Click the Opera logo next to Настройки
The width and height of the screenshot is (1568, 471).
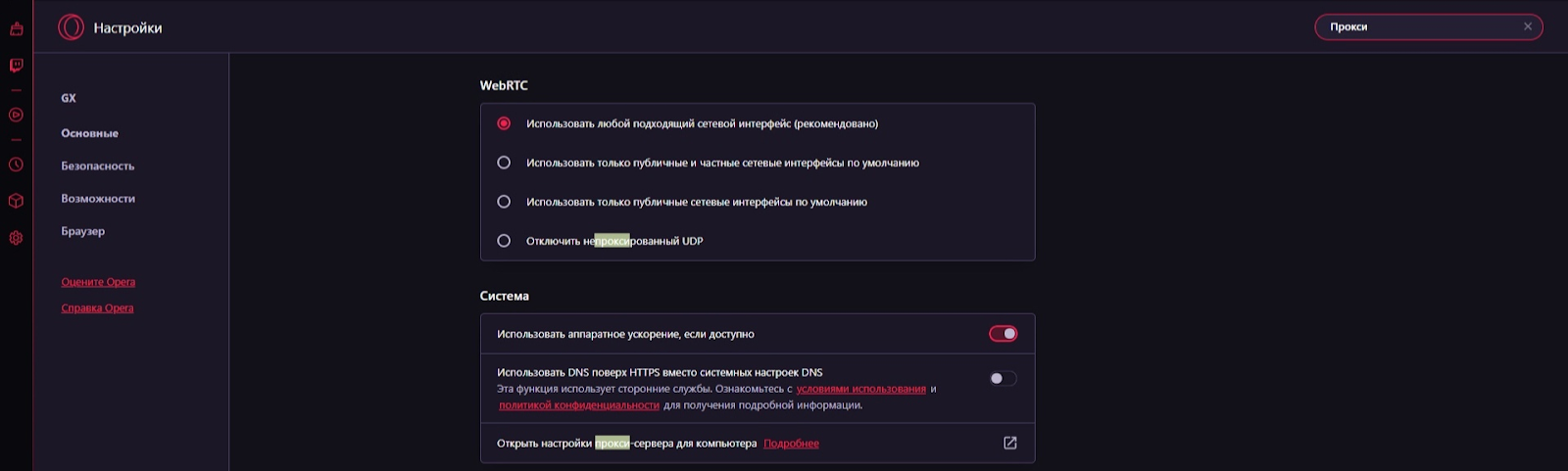point(71,27)
